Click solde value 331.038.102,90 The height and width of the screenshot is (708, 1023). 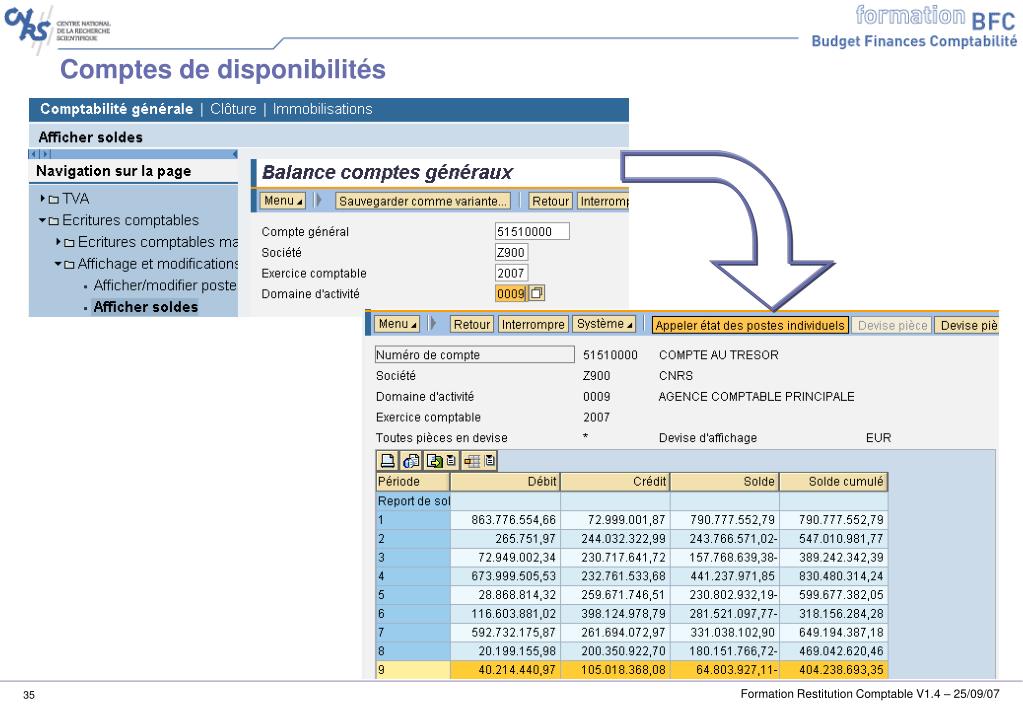pos(733,633)
